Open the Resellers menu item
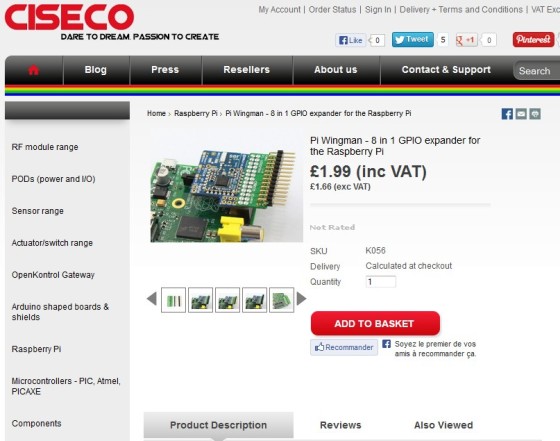Screen dimensions: 560x441 click(246, 70)
